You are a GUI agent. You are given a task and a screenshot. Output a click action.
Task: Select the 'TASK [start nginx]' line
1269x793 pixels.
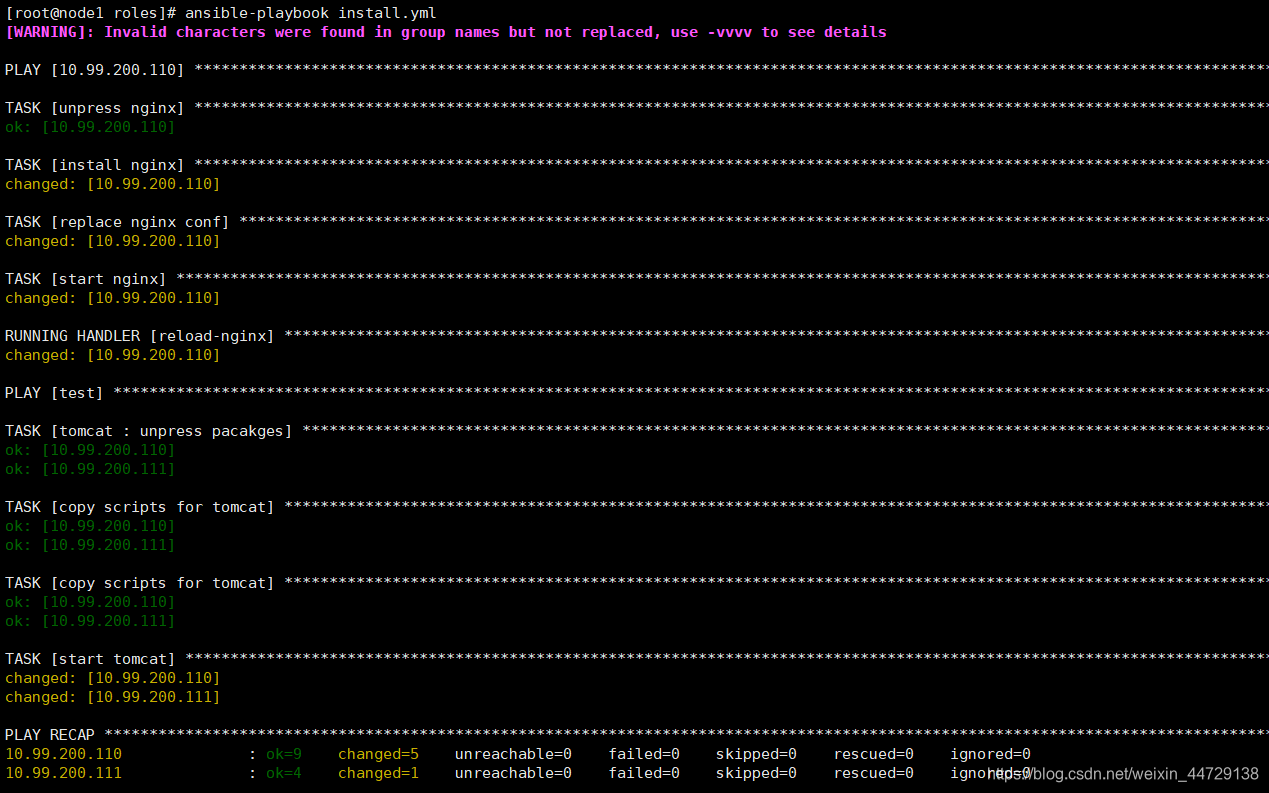pos(636,279)
